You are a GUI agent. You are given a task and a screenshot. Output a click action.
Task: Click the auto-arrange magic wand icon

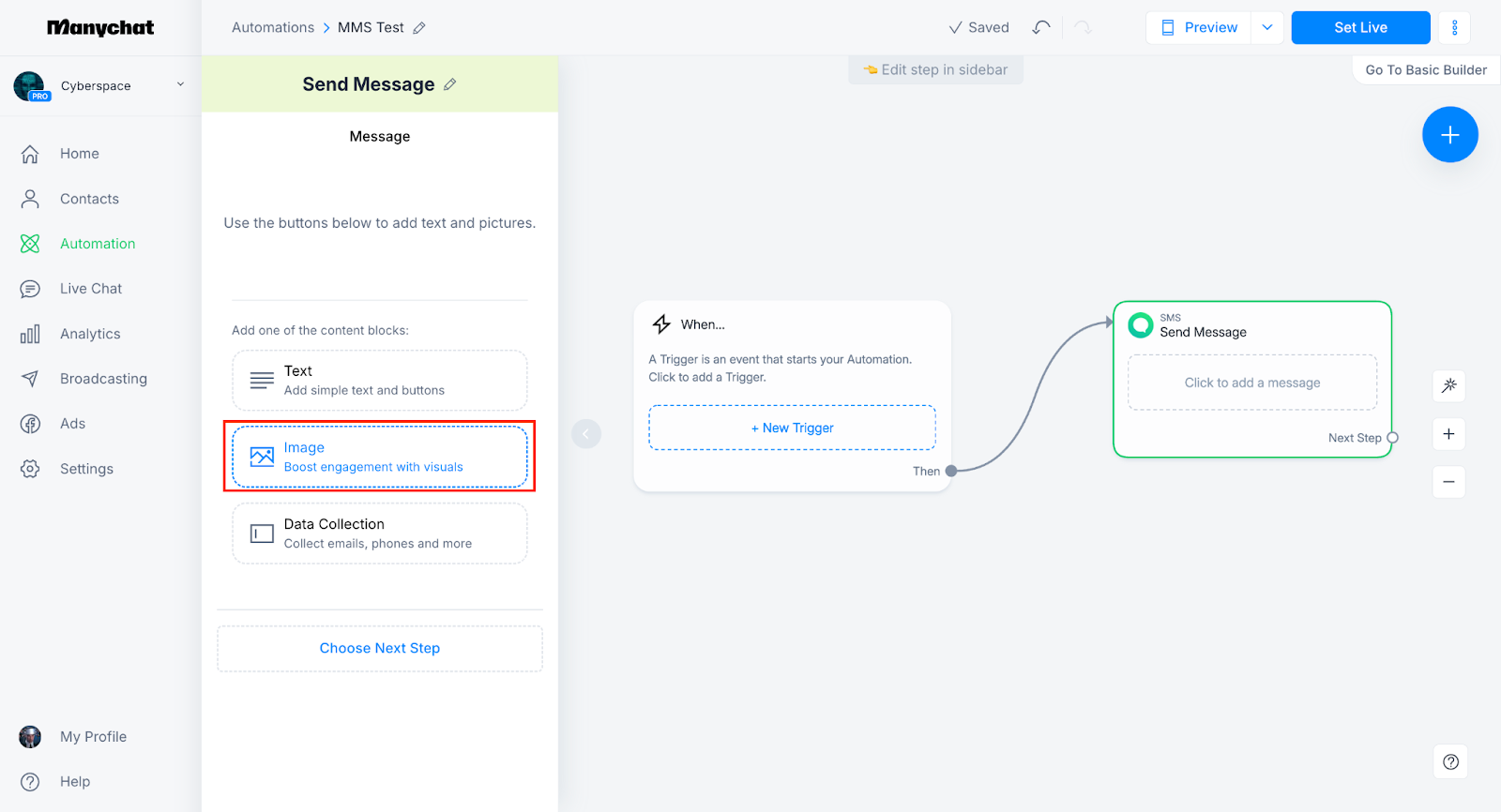click(x=1448, y=385)
